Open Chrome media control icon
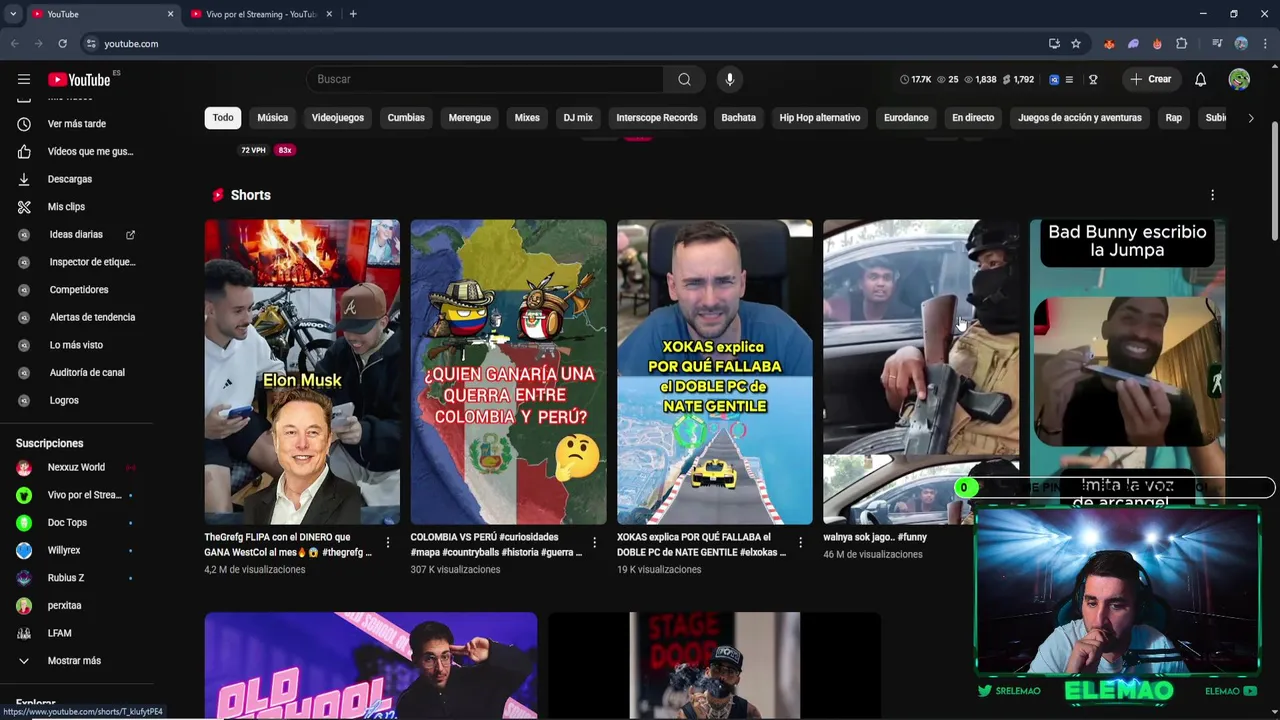 pyautogui.click(x=1217, y=44)
